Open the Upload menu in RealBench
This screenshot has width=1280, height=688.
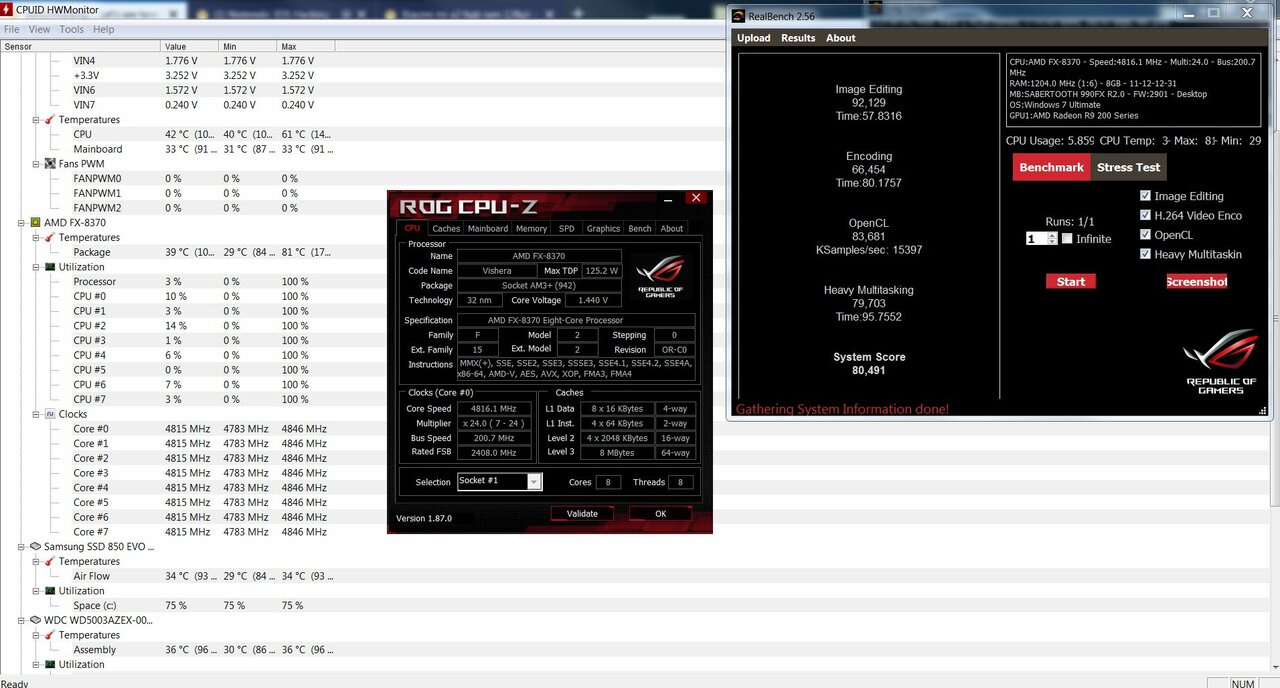pyautogui.click(x=754, y=38)
